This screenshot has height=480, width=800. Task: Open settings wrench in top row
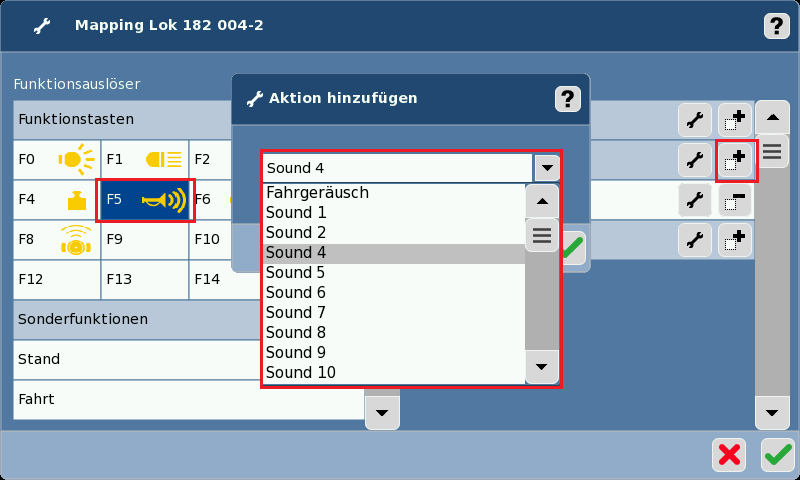pyautogui.click(x=694, y=120)
